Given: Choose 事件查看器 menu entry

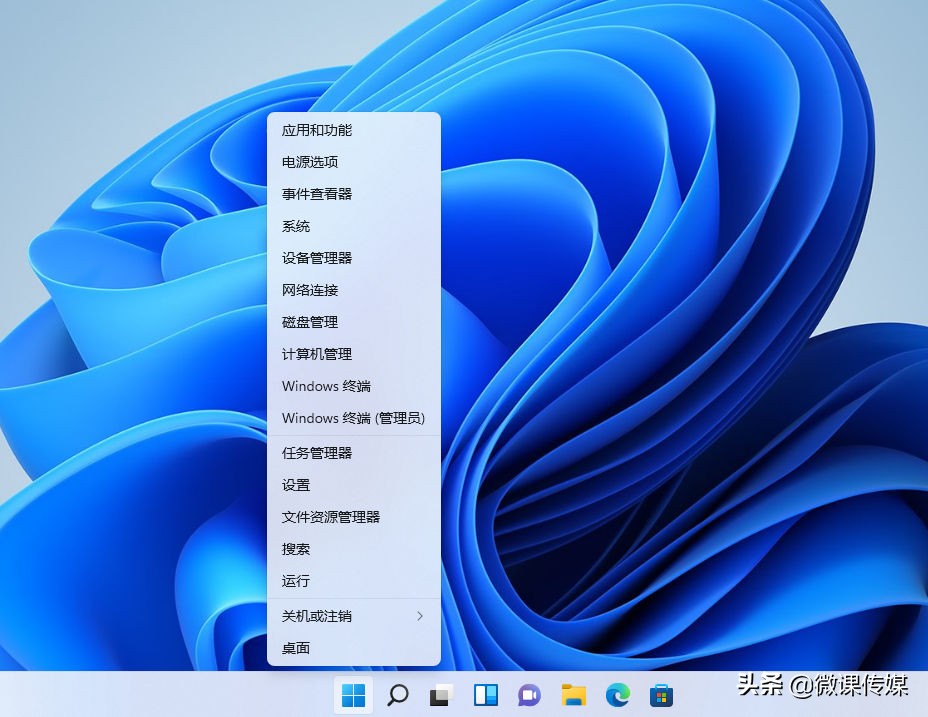Looking at the screenshot, I should click(x=317, y=194).
